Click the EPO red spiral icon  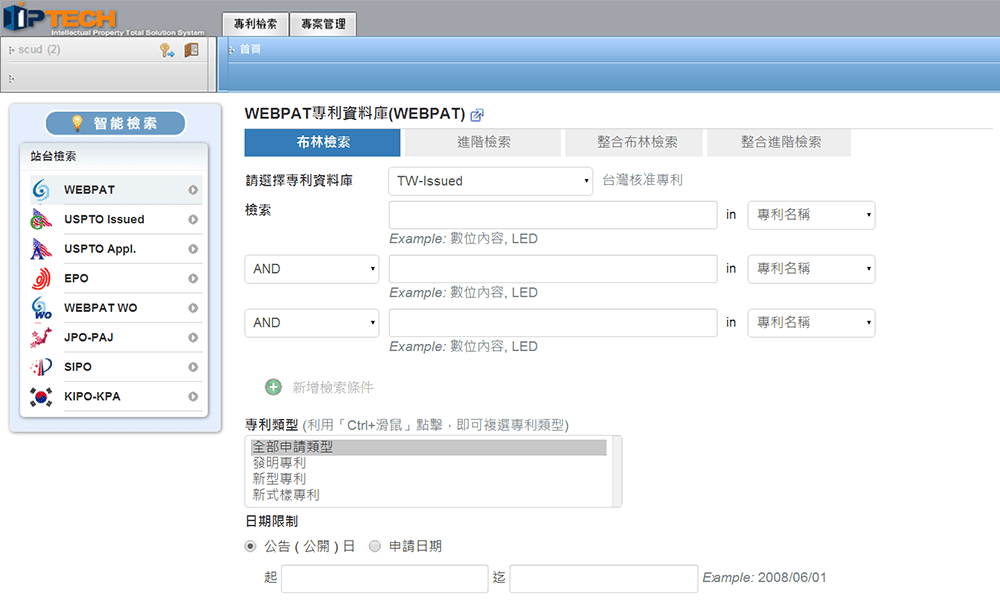(41, 279)
